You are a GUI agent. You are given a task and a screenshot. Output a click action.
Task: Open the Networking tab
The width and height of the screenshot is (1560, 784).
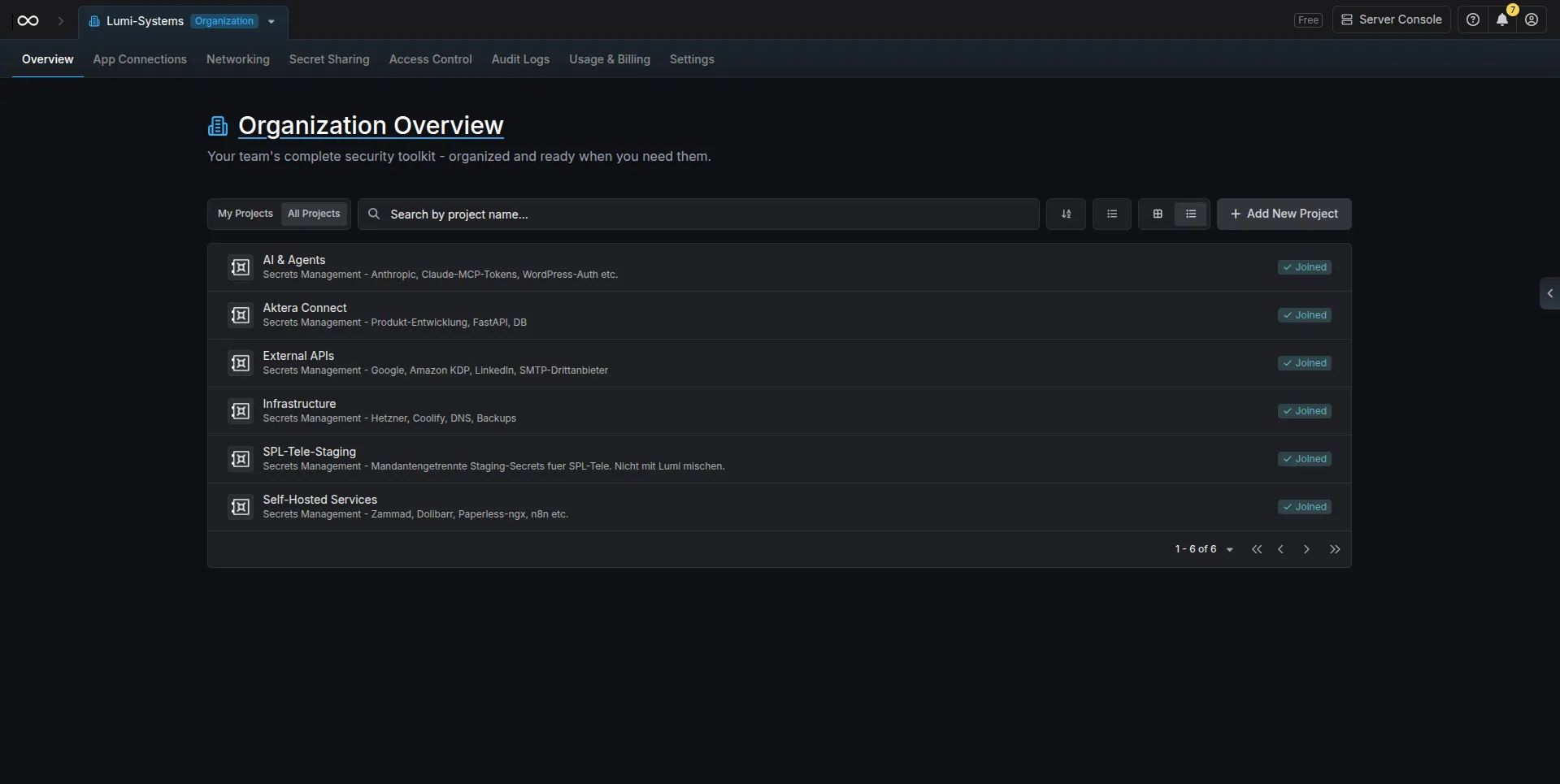coord(238,59)
